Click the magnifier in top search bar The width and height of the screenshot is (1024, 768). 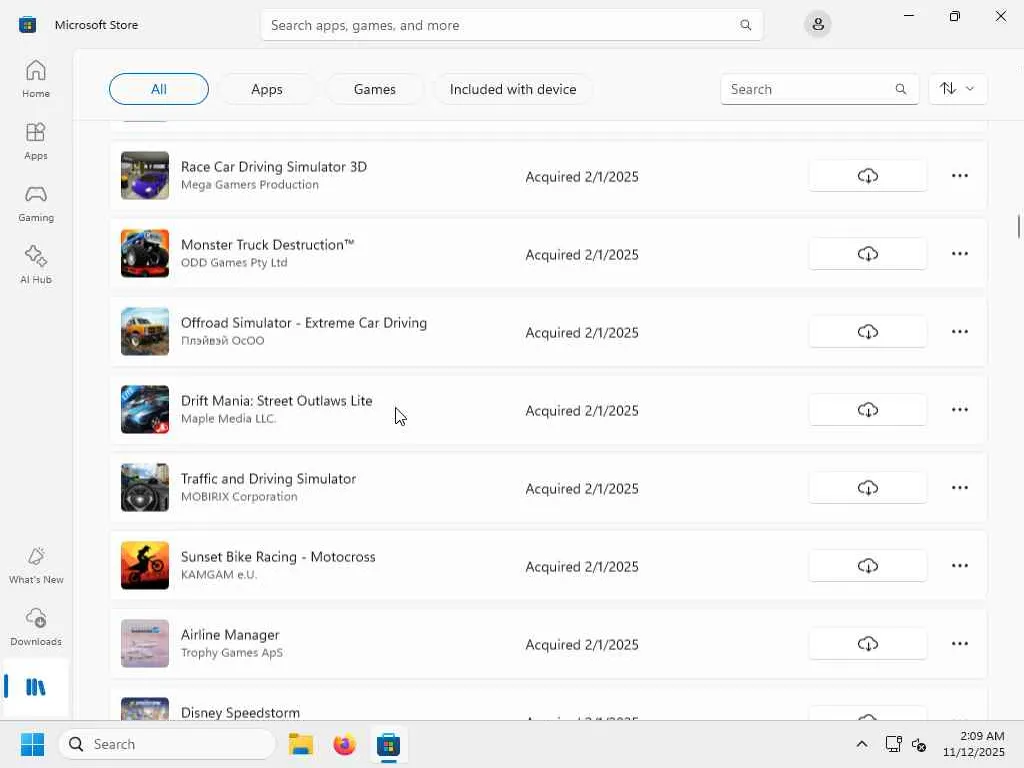[x=745, y=25]
